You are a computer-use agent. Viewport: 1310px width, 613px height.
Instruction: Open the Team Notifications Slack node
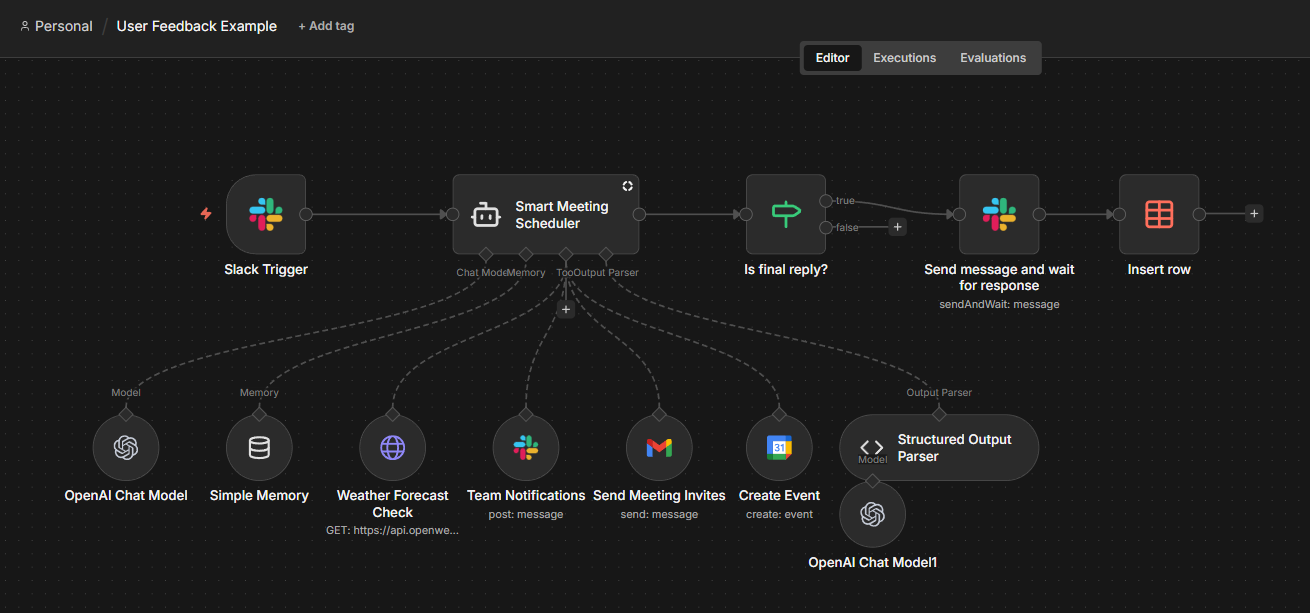pyautogui.click(x=526, y=447)
